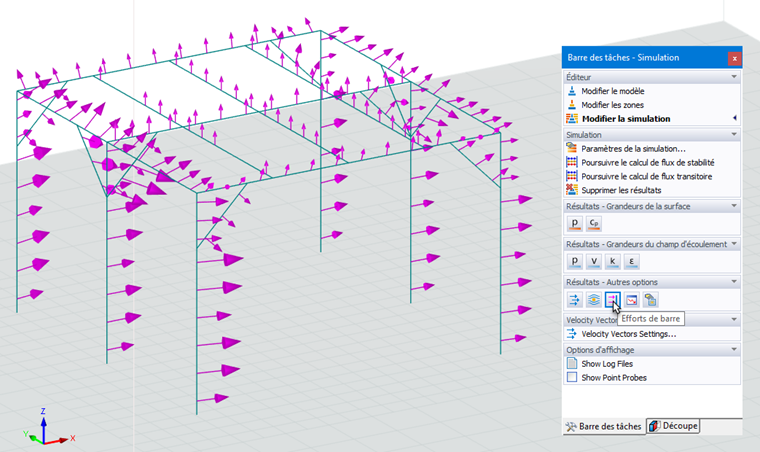Click the Résultats - Autres options header text
Screen dimensions: 760x452
tap(612, 282)
